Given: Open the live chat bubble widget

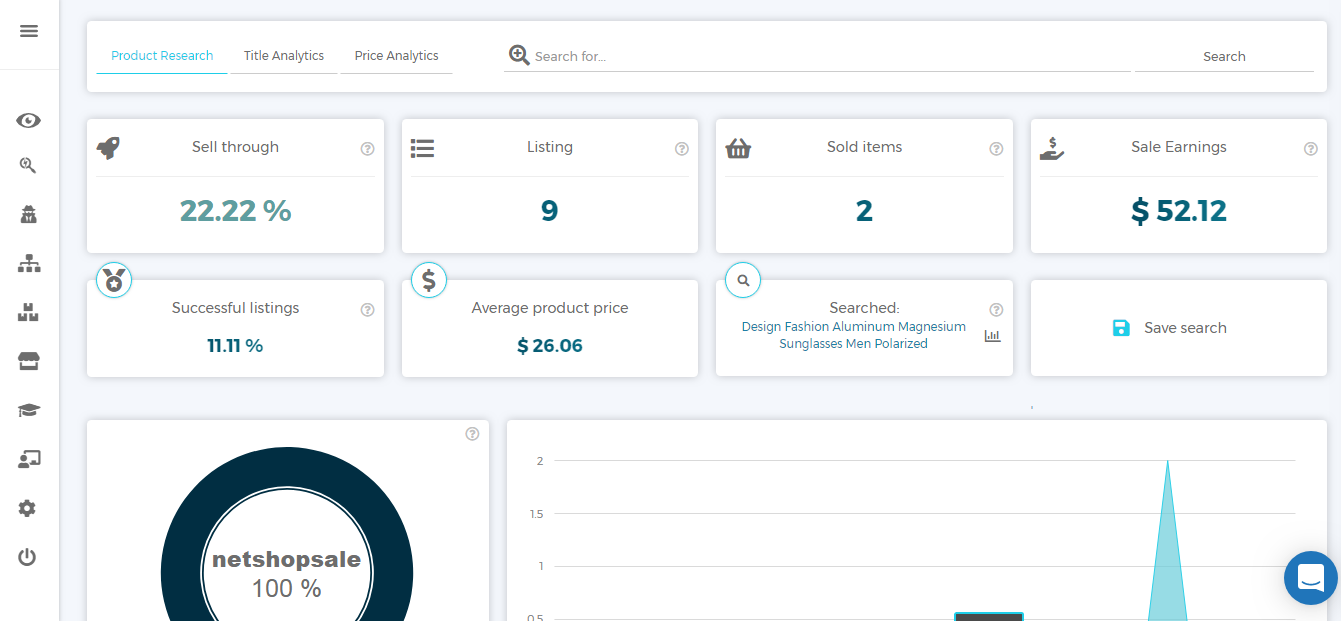Looking at the screenshot, I should 1310,578.
